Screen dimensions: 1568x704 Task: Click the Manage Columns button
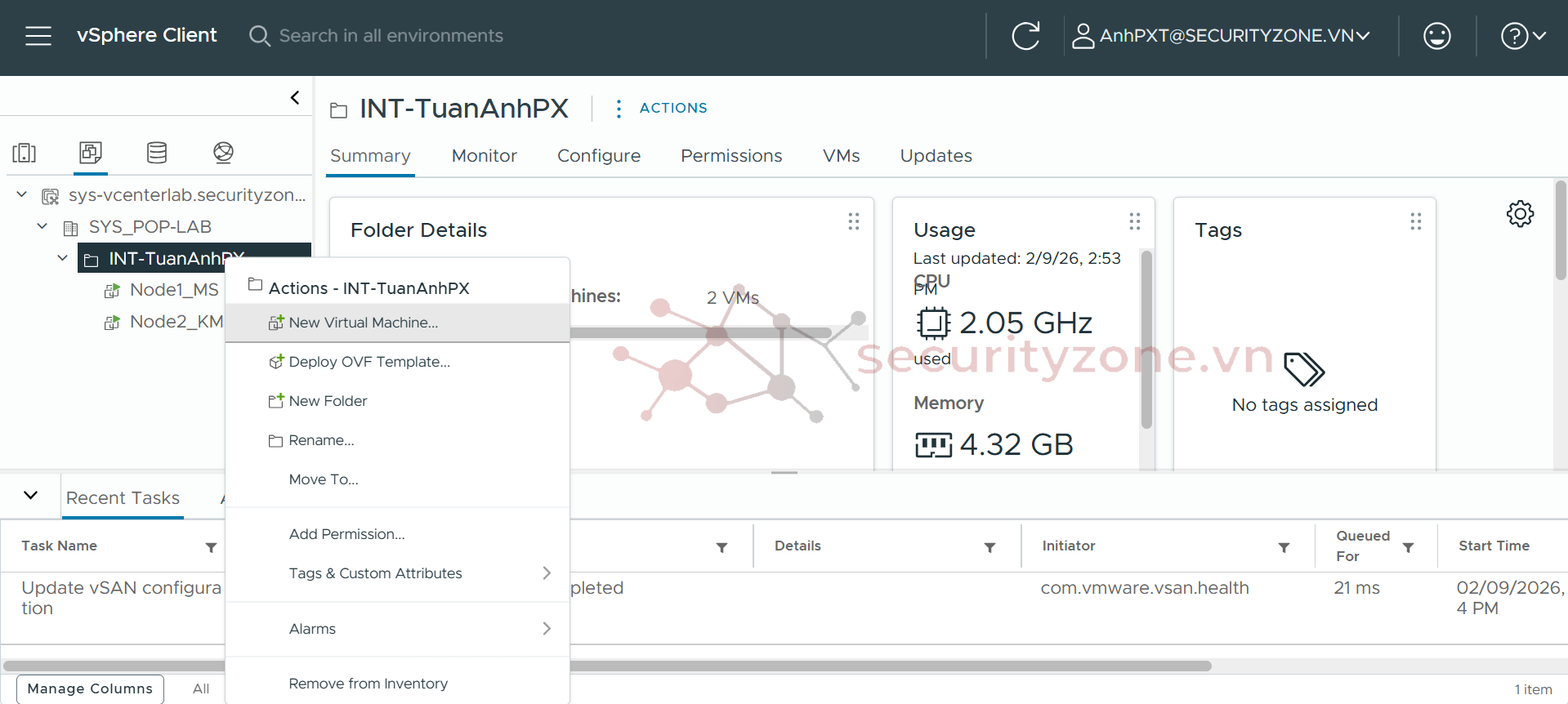(x=90, y=688)
